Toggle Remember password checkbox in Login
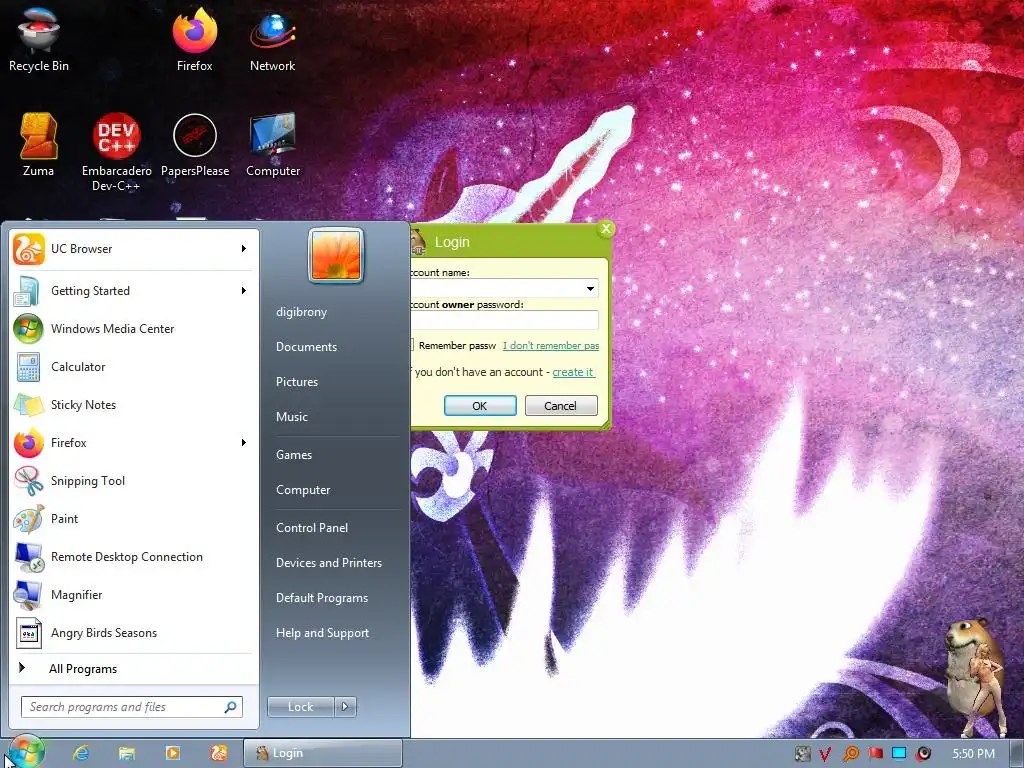The width and height of the screenshot is (1024, 768). click(x=411, y=345)
